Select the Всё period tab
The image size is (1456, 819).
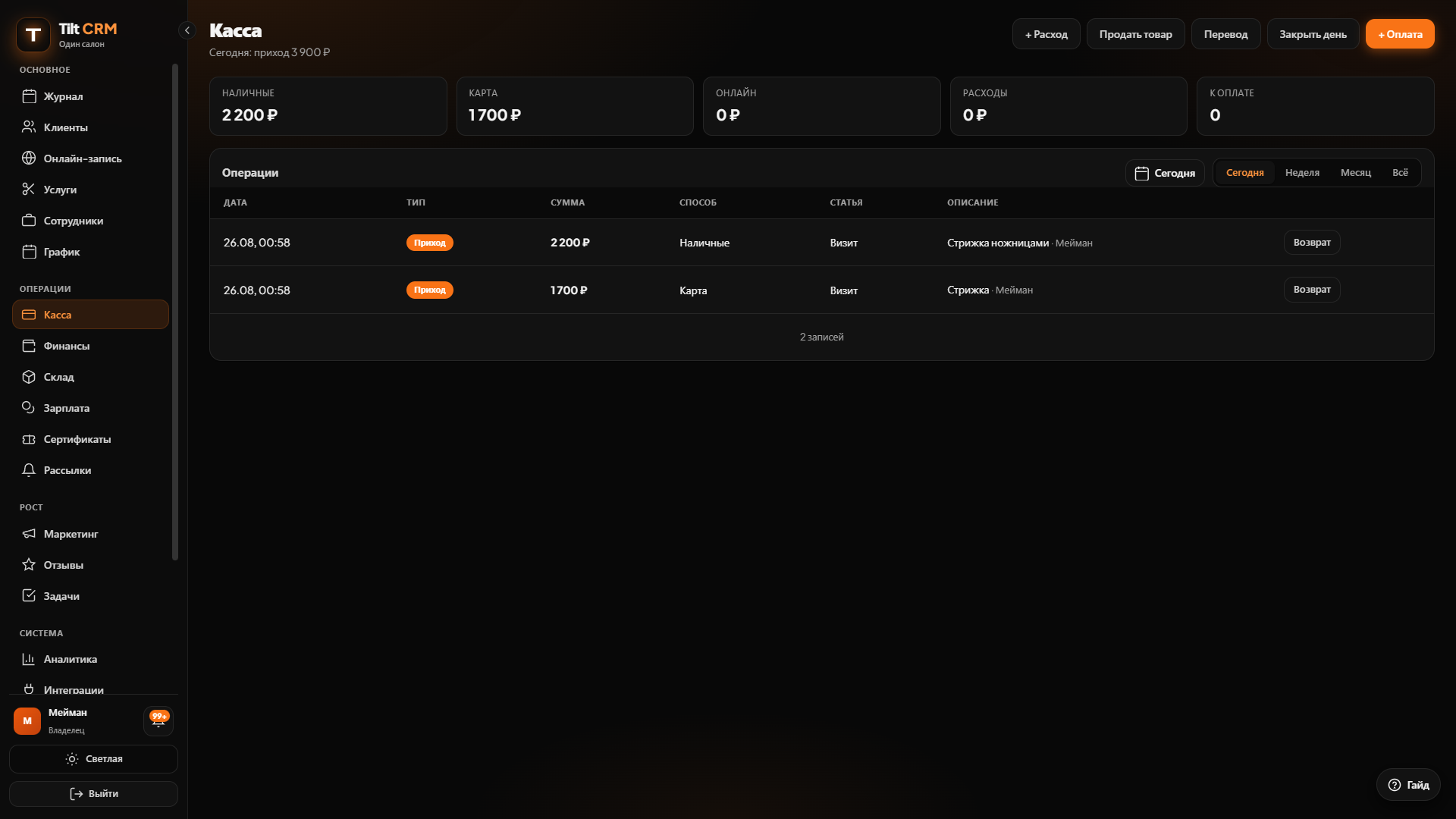coord(1400,173)
